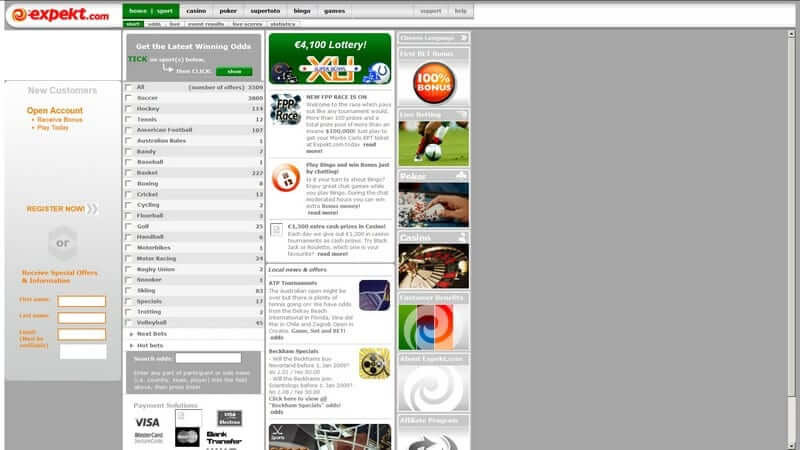Click the VISA payment logo
Screen dimensions: 800x450
[x=147, y=422]
